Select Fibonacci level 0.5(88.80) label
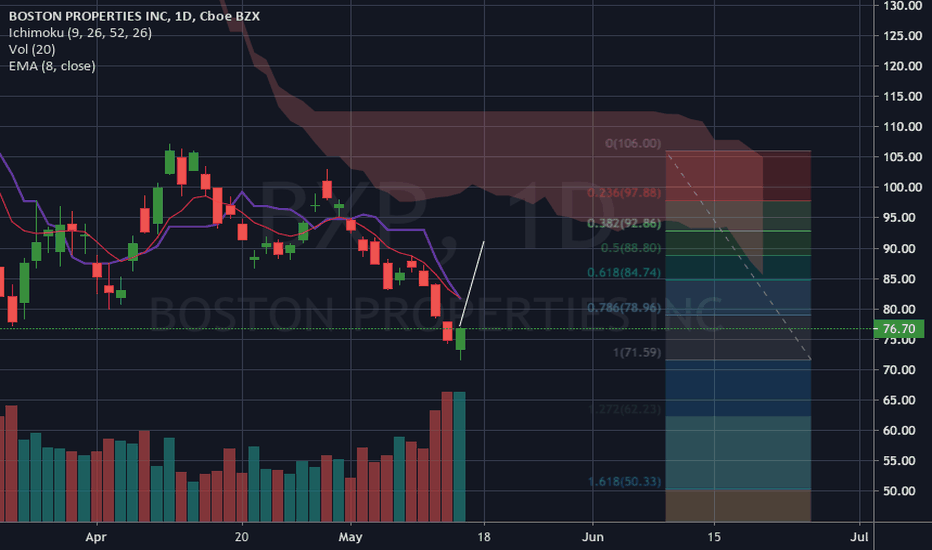This screenshot has width=932, height=550. point(631,248)
